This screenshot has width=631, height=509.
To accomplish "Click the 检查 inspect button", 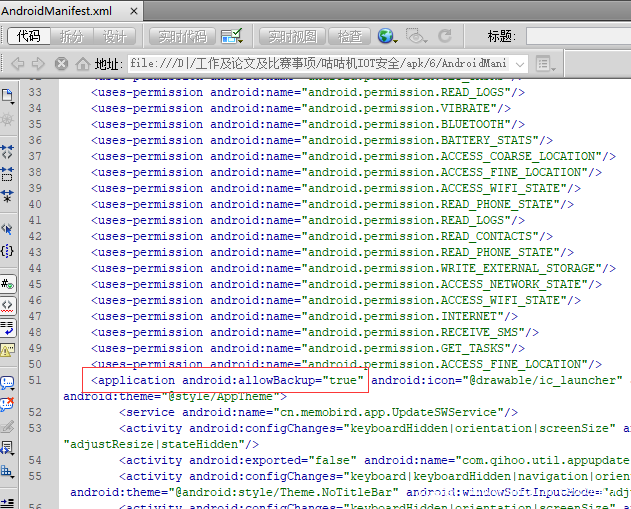I will click(x=349, y=36).
